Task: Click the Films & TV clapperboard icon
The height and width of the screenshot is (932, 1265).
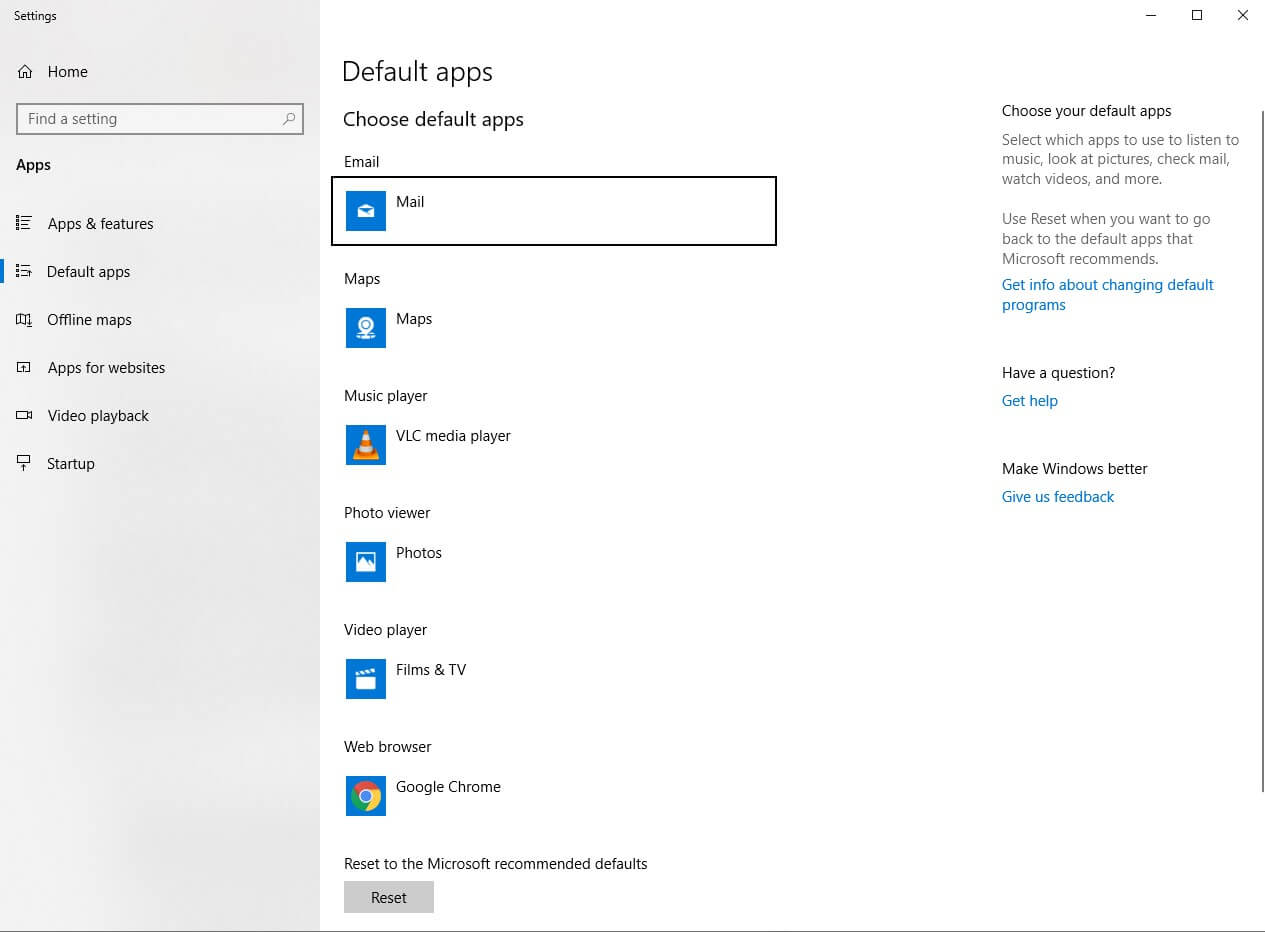Action: pyautogui.click(x=366, y=679)
